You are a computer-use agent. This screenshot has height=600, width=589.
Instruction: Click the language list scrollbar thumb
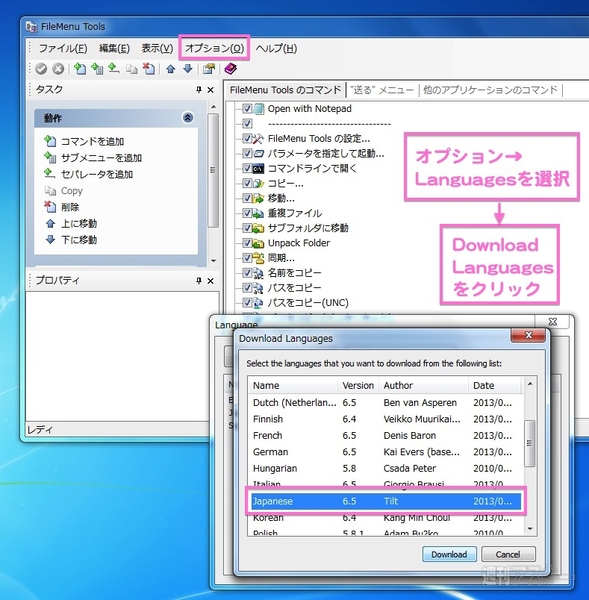530,443
